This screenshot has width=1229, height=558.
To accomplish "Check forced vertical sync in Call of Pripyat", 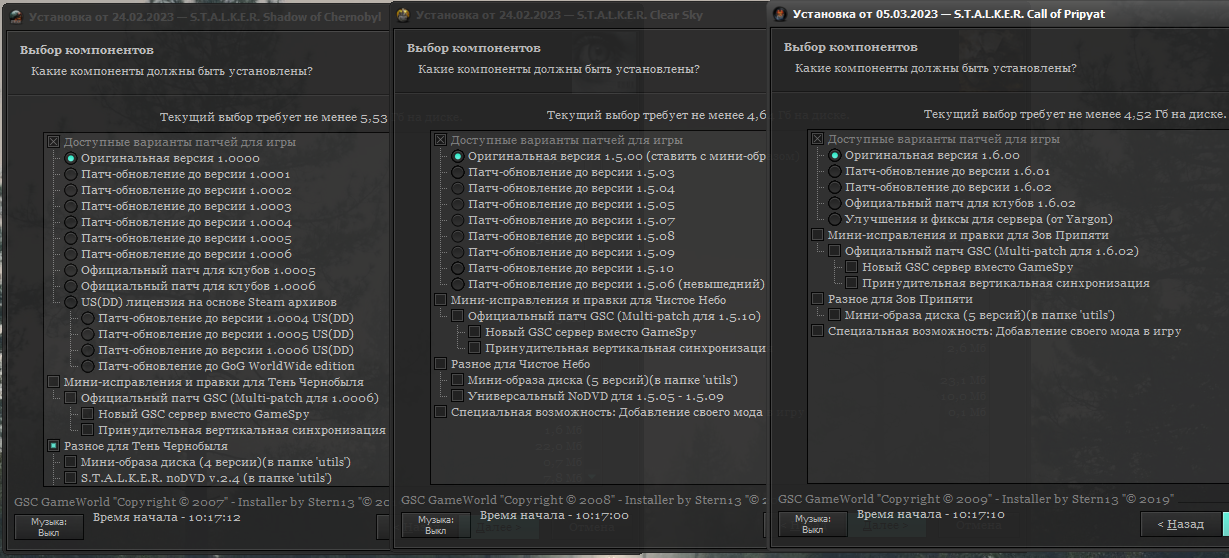I will pos(852,283).
